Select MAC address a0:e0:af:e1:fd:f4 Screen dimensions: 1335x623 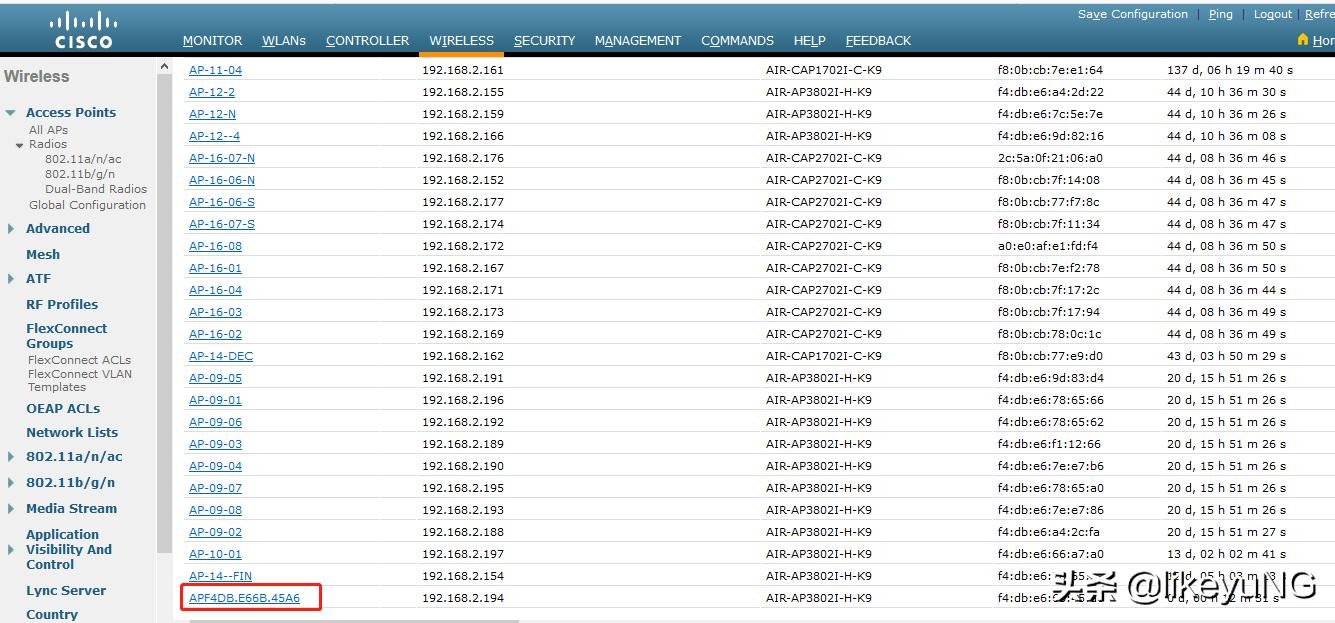click(1047, 246)
